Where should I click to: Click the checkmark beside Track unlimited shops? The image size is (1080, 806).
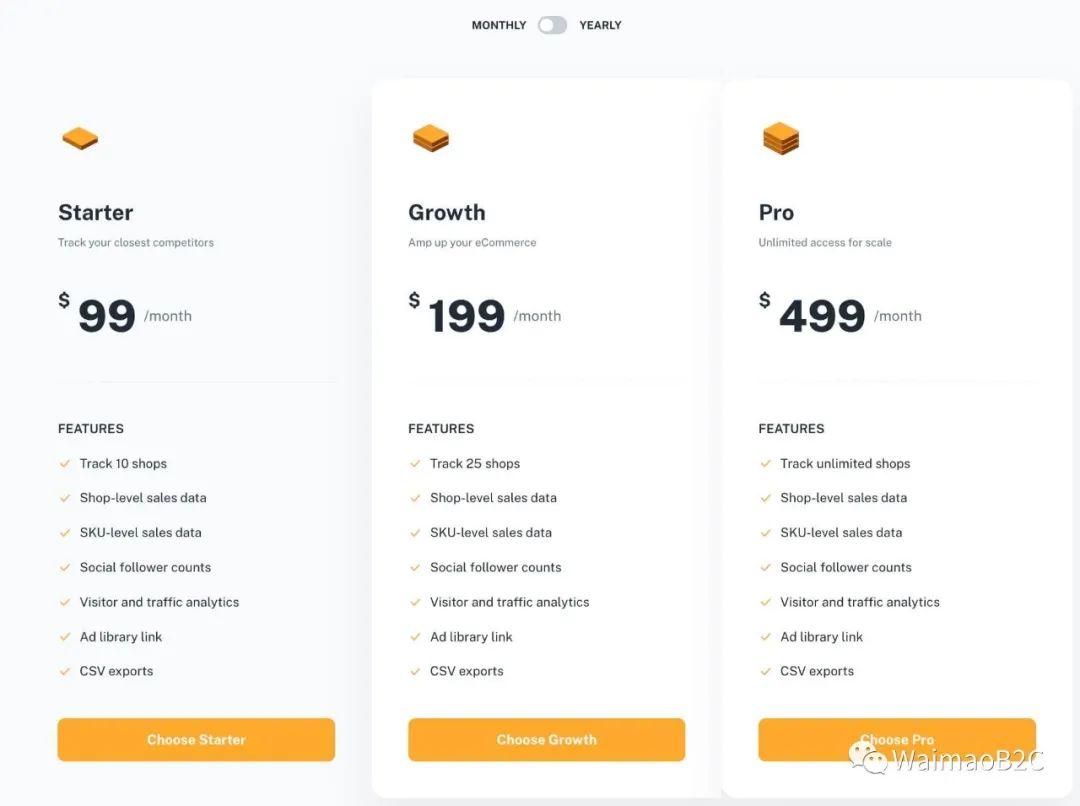point(765,464)
